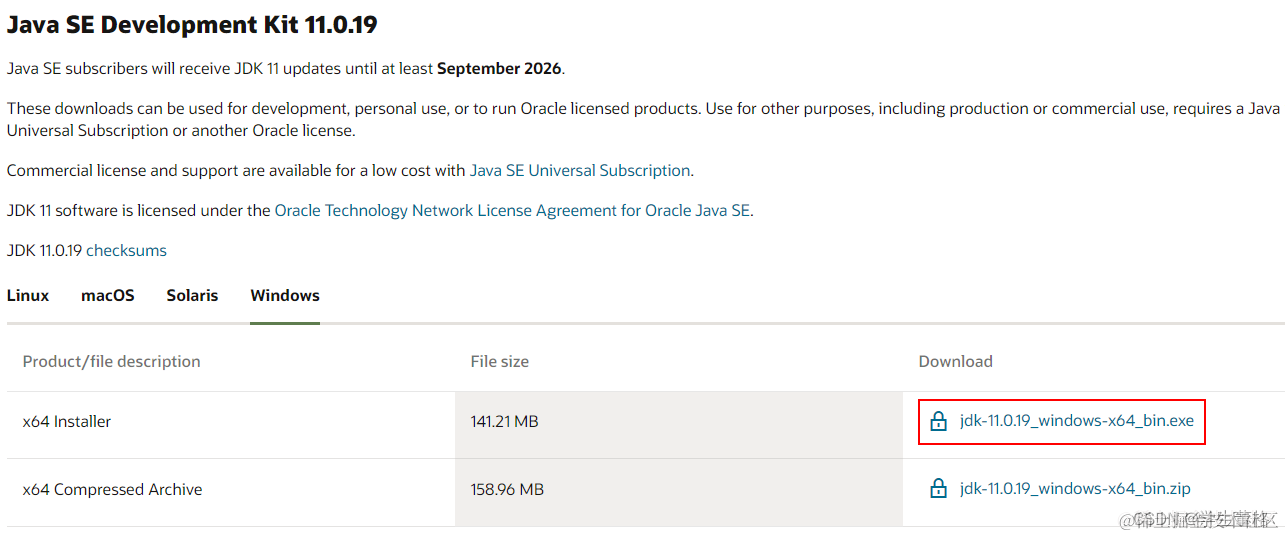Click the File size column header
This screenshot has width=1285, height=537.
click(500, 361)
